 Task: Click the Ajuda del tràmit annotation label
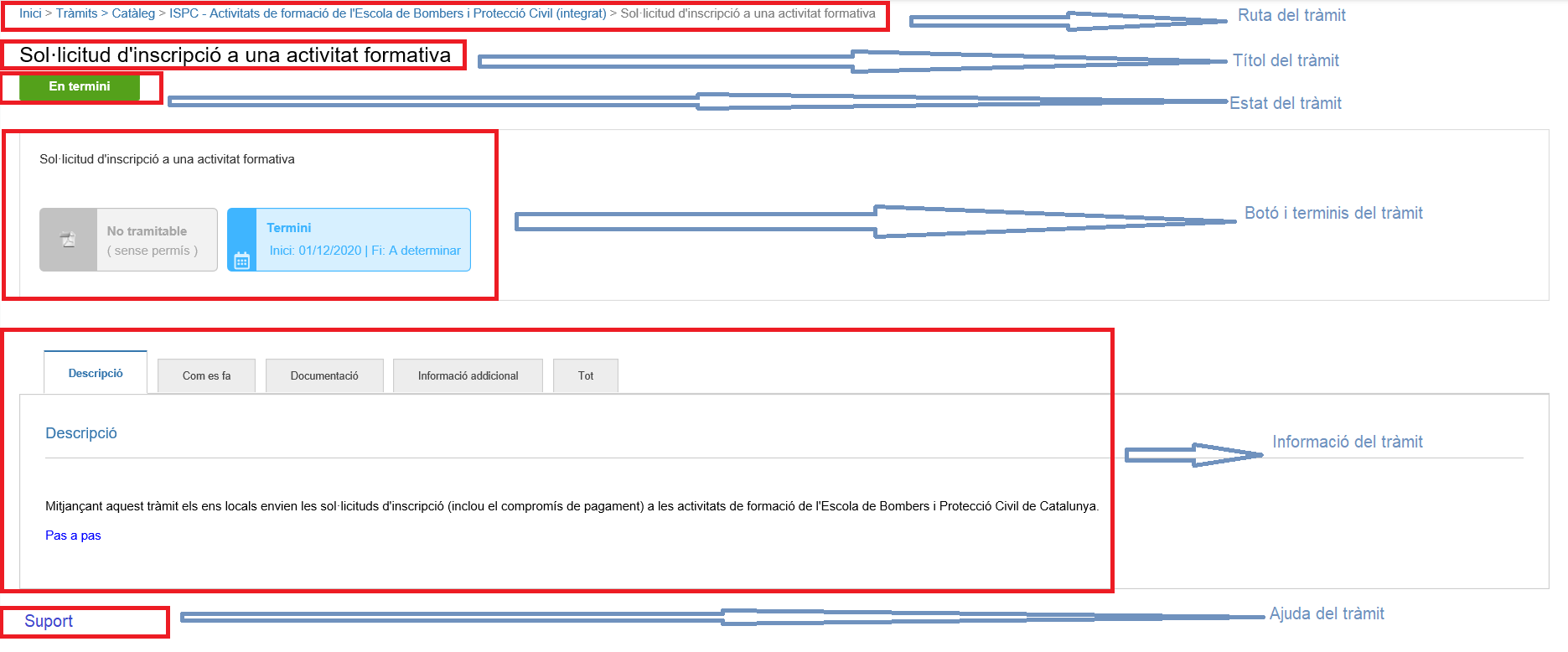point(1326,613)
